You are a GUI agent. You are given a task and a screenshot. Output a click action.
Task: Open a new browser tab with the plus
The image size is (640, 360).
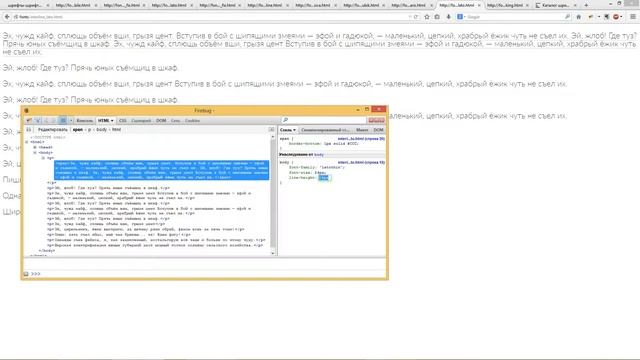tap(586, 5)
